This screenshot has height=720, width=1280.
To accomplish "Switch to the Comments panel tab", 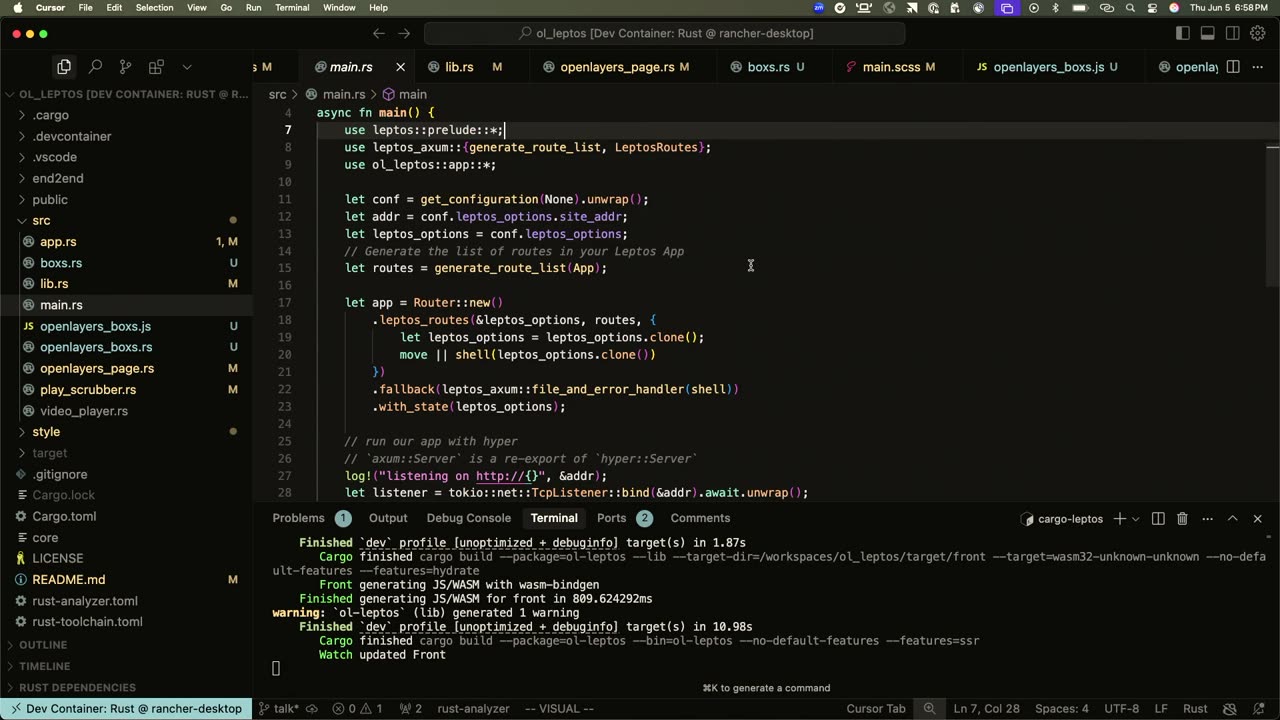I will (x=700, y=518).
